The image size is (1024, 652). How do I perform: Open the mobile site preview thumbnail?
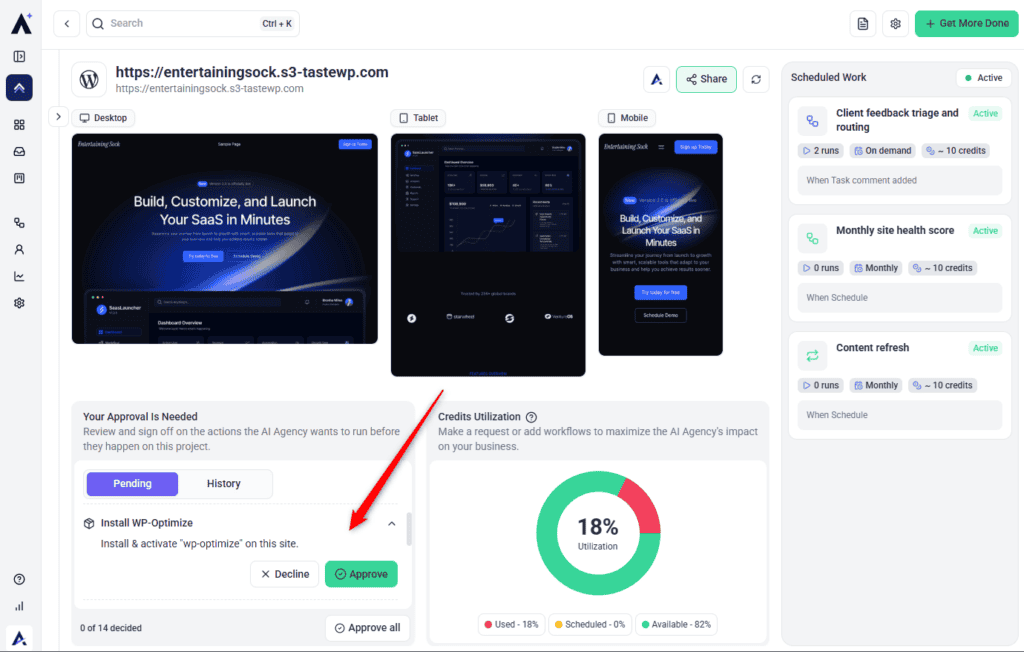[x=661, y=244]
